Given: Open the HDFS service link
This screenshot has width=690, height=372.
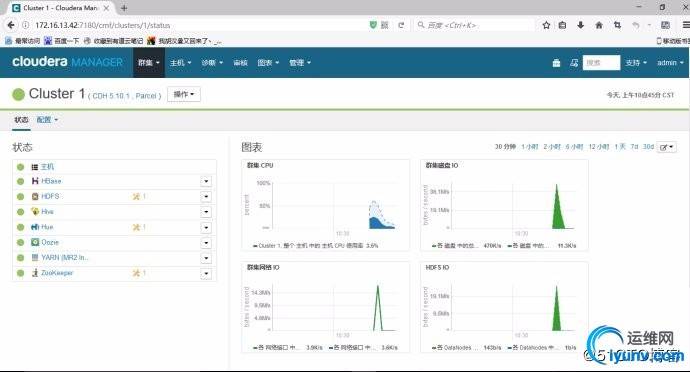Looking at the screenshot, I should [50, 196].
